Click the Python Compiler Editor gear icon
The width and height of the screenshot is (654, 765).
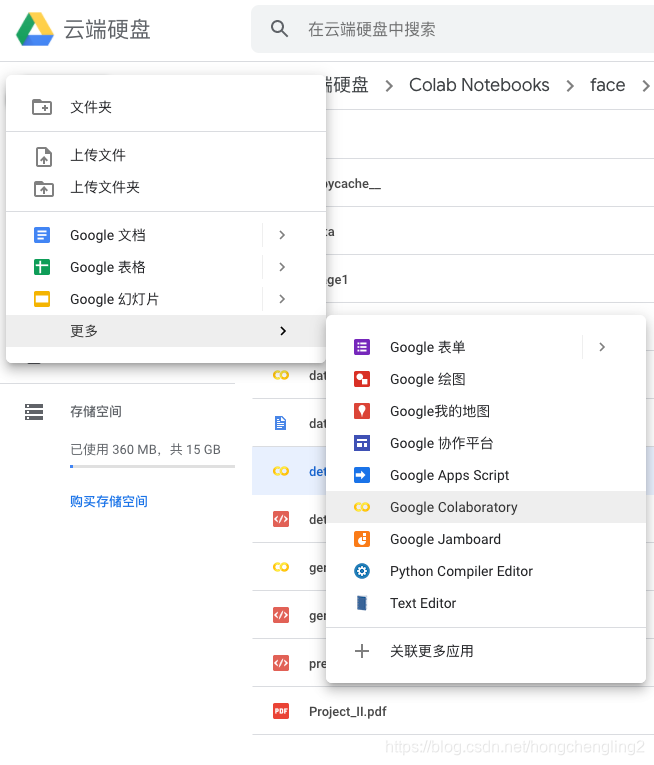pos(362,571)
